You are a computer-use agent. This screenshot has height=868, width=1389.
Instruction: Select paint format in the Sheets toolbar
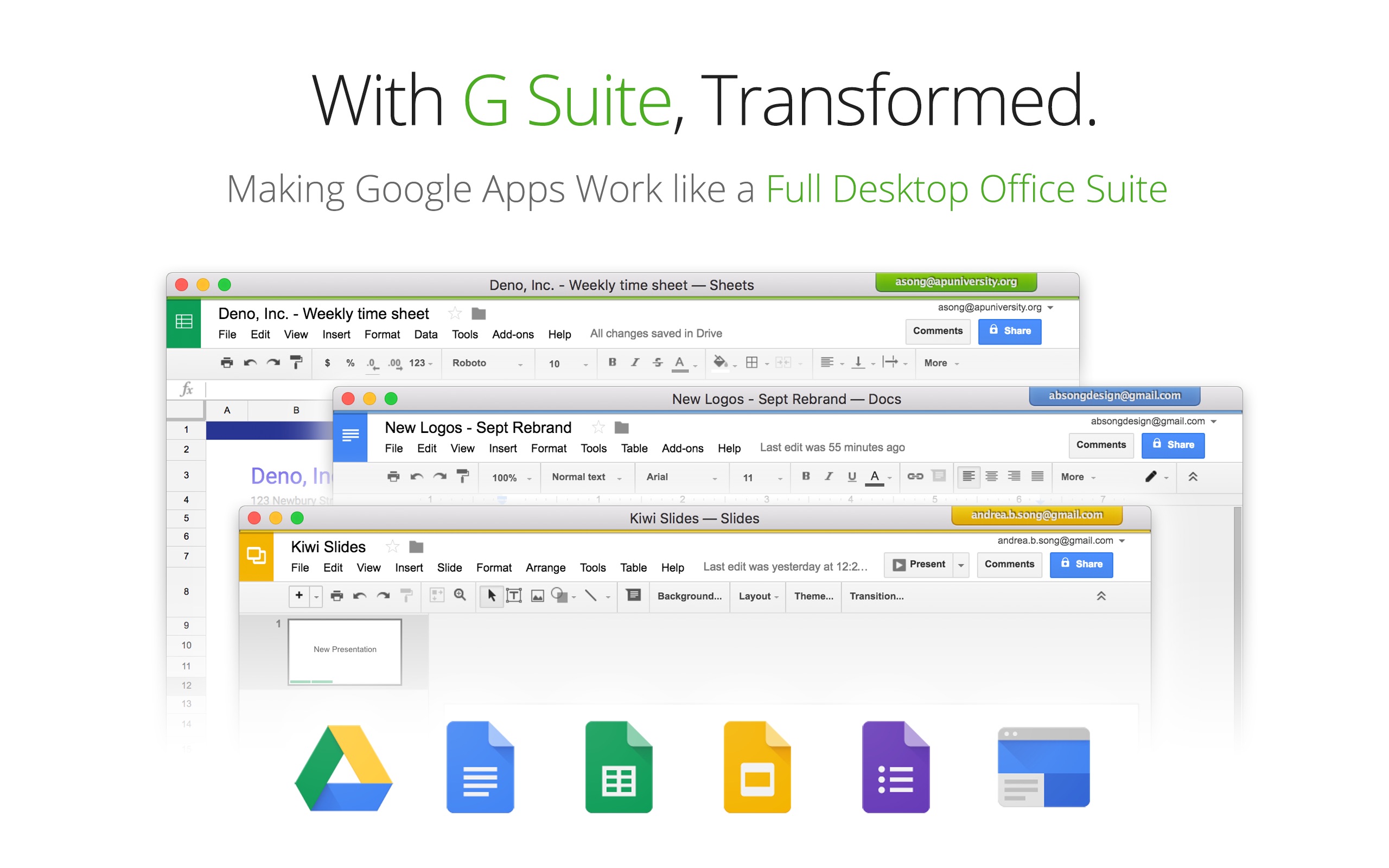(x=296, y=363)
